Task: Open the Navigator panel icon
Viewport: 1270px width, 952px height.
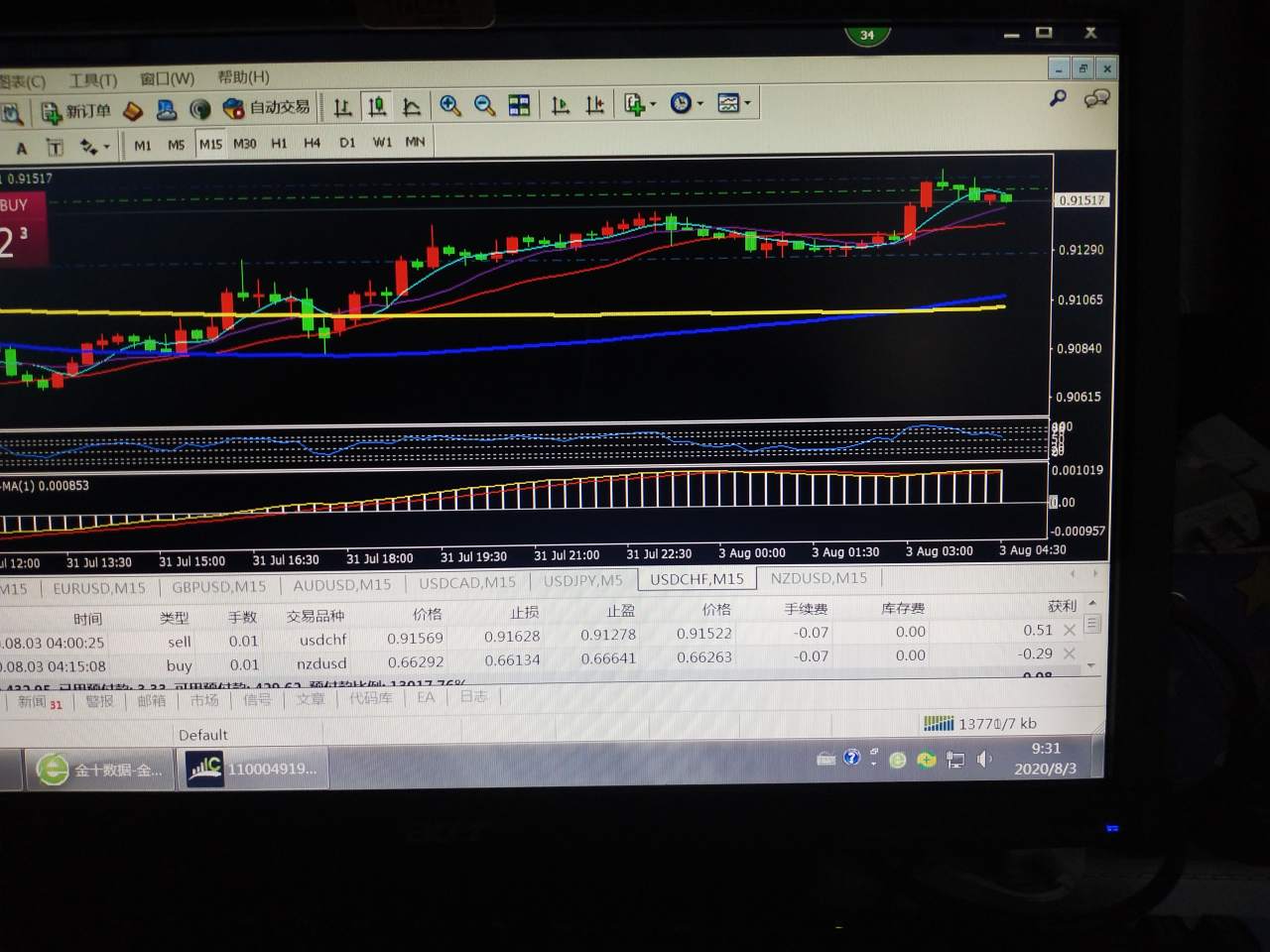Action: (167, 110)
